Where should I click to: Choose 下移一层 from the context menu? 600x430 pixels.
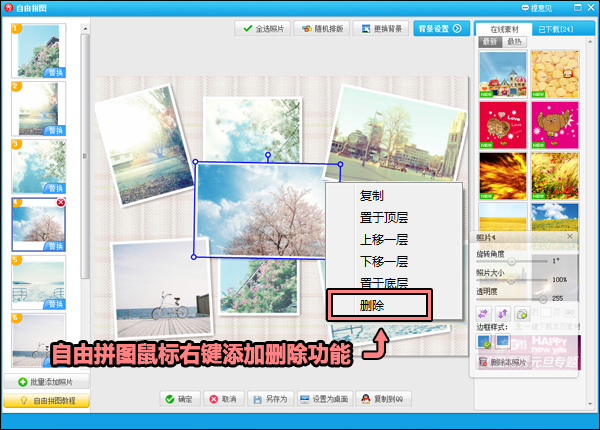coord(394,261)
